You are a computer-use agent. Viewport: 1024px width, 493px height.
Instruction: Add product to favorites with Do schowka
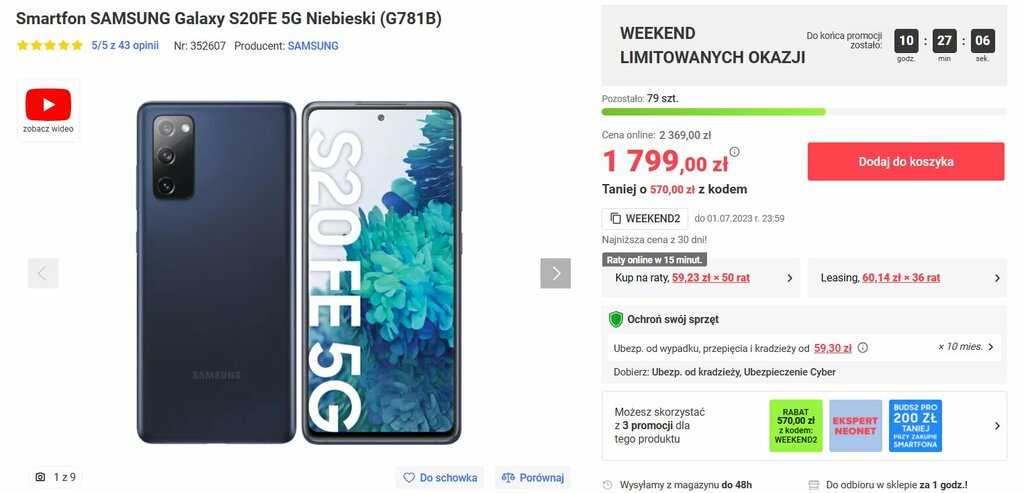(x=440, y=478)
